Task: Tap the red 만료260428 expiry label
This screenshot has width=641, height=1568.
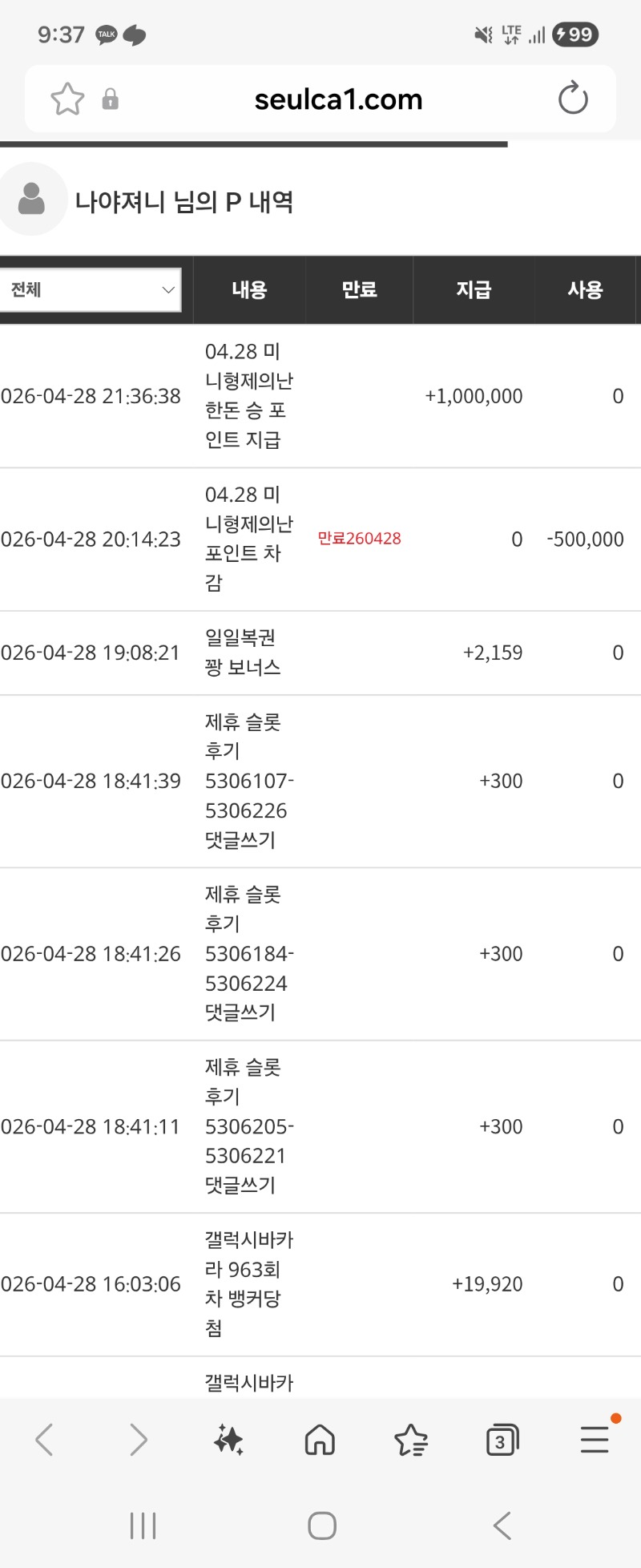Action: click(x=359, y=539)
